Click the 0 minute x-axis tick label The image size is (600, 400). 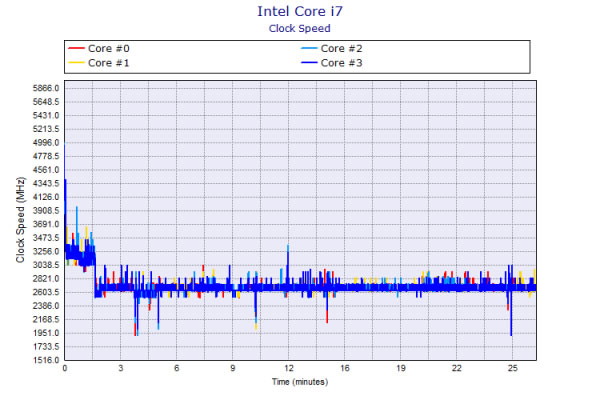pyautogui.click(x=65, y=368)
